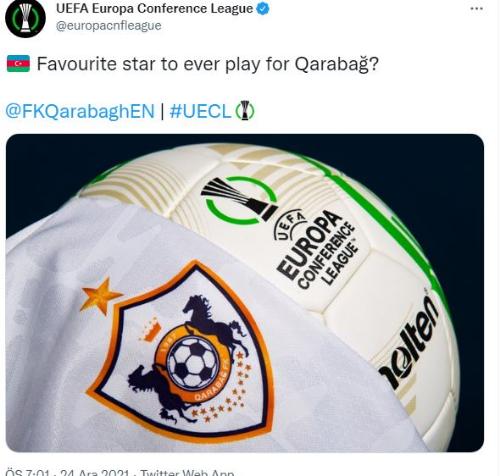This screenshot has width=500, height=476.
Task: Click the Azerbaijan flag emoji
Action: click(x=18, y=64)
